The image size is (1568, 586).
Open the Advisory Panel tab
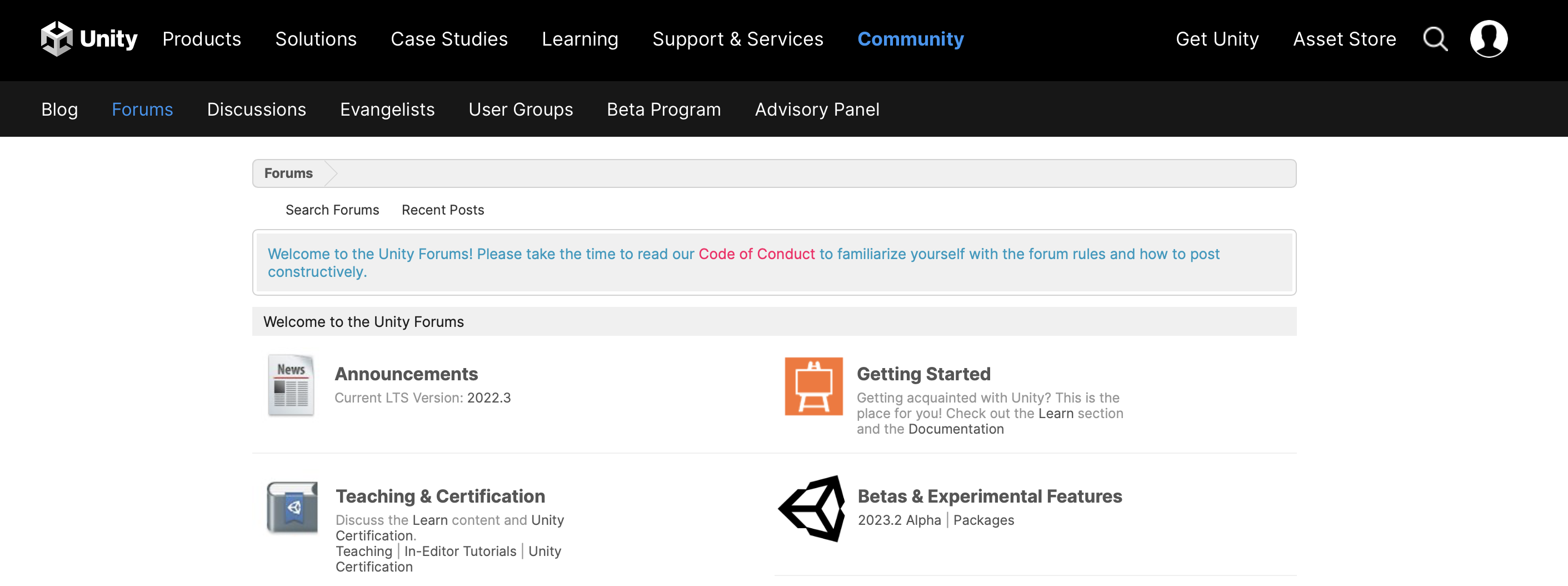pos(817,109)
